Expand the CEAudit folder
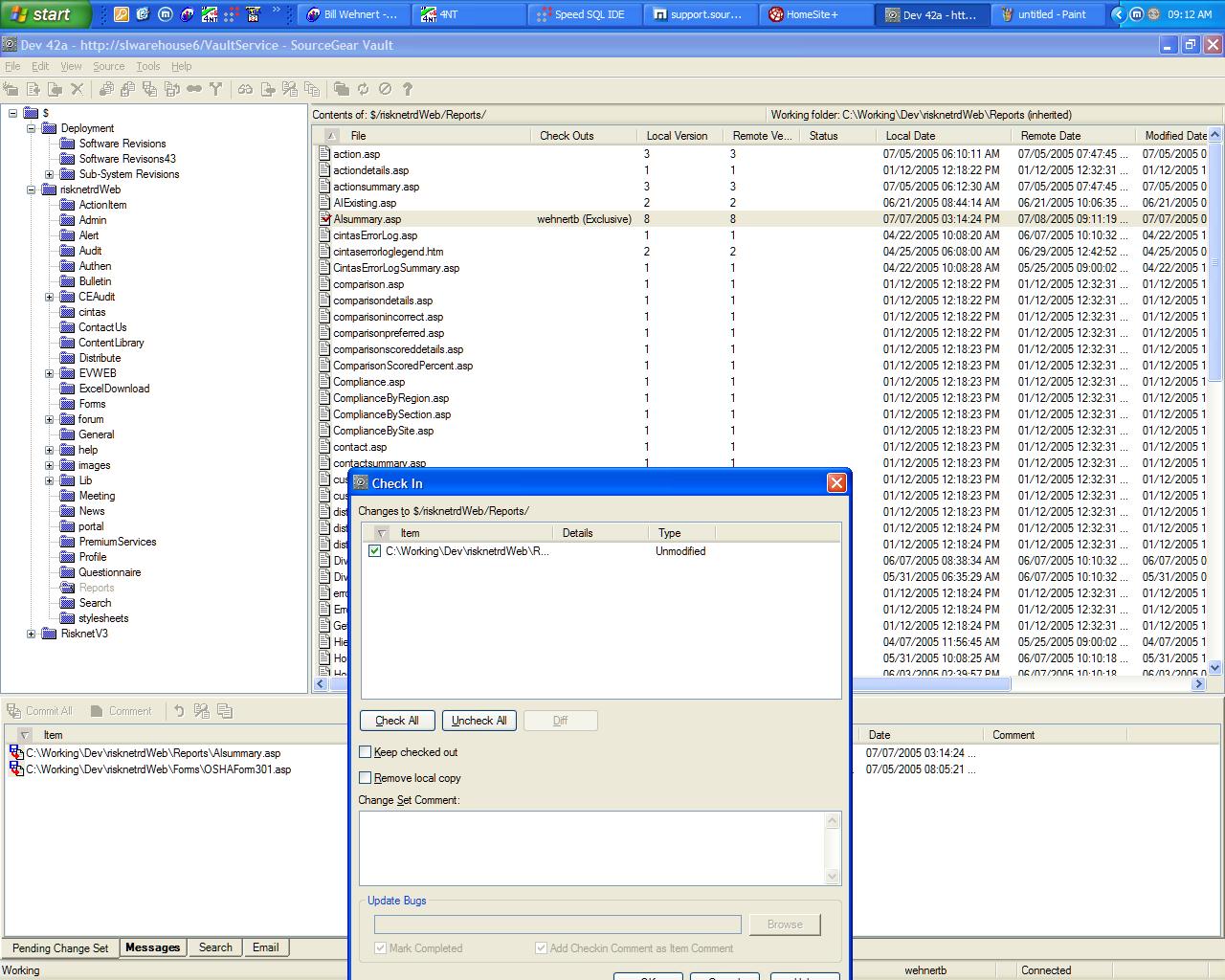1225x980 pixels. tap(50, 297)
